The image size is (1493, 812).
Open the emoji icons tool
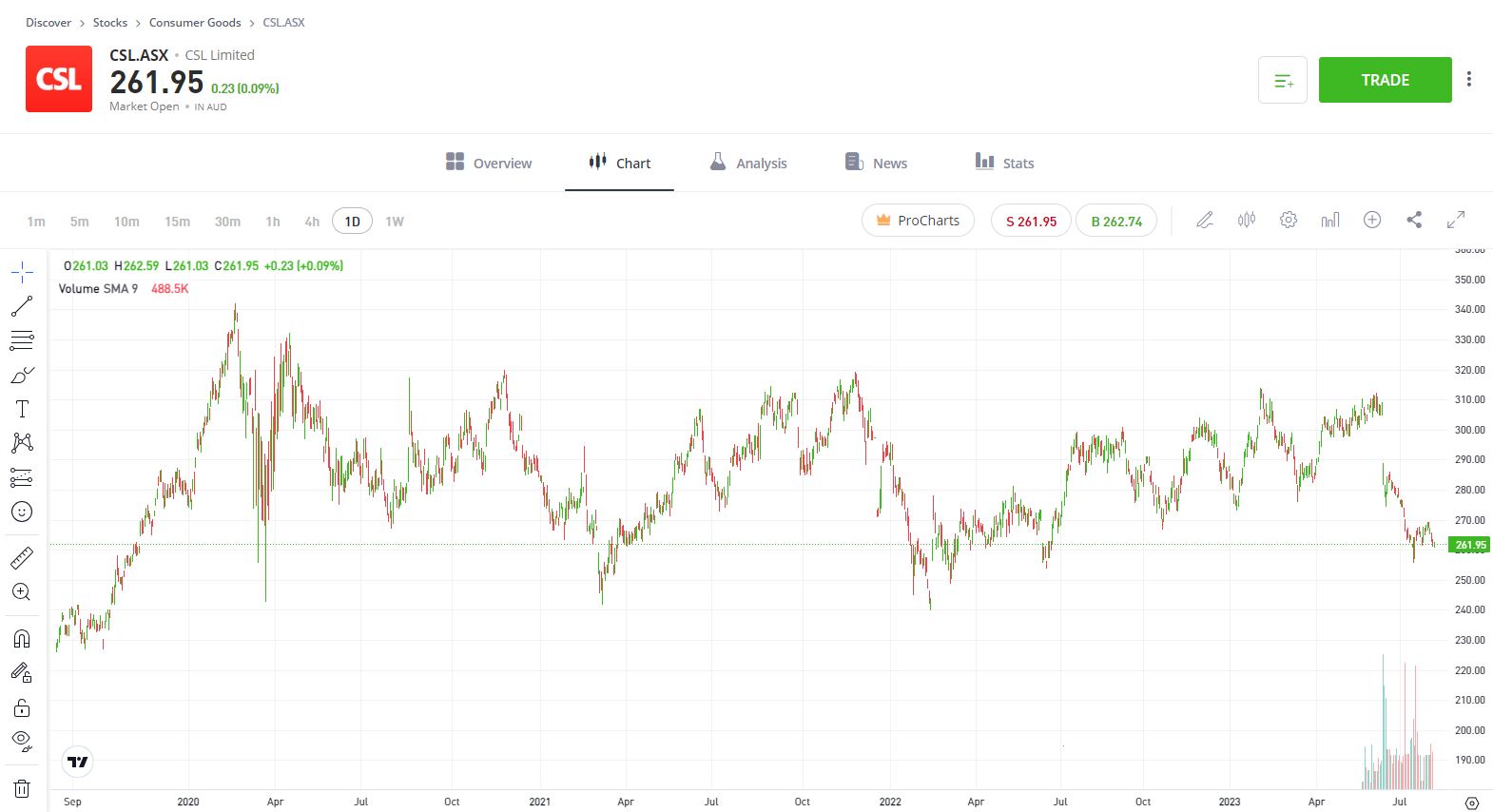click(22, 512)
